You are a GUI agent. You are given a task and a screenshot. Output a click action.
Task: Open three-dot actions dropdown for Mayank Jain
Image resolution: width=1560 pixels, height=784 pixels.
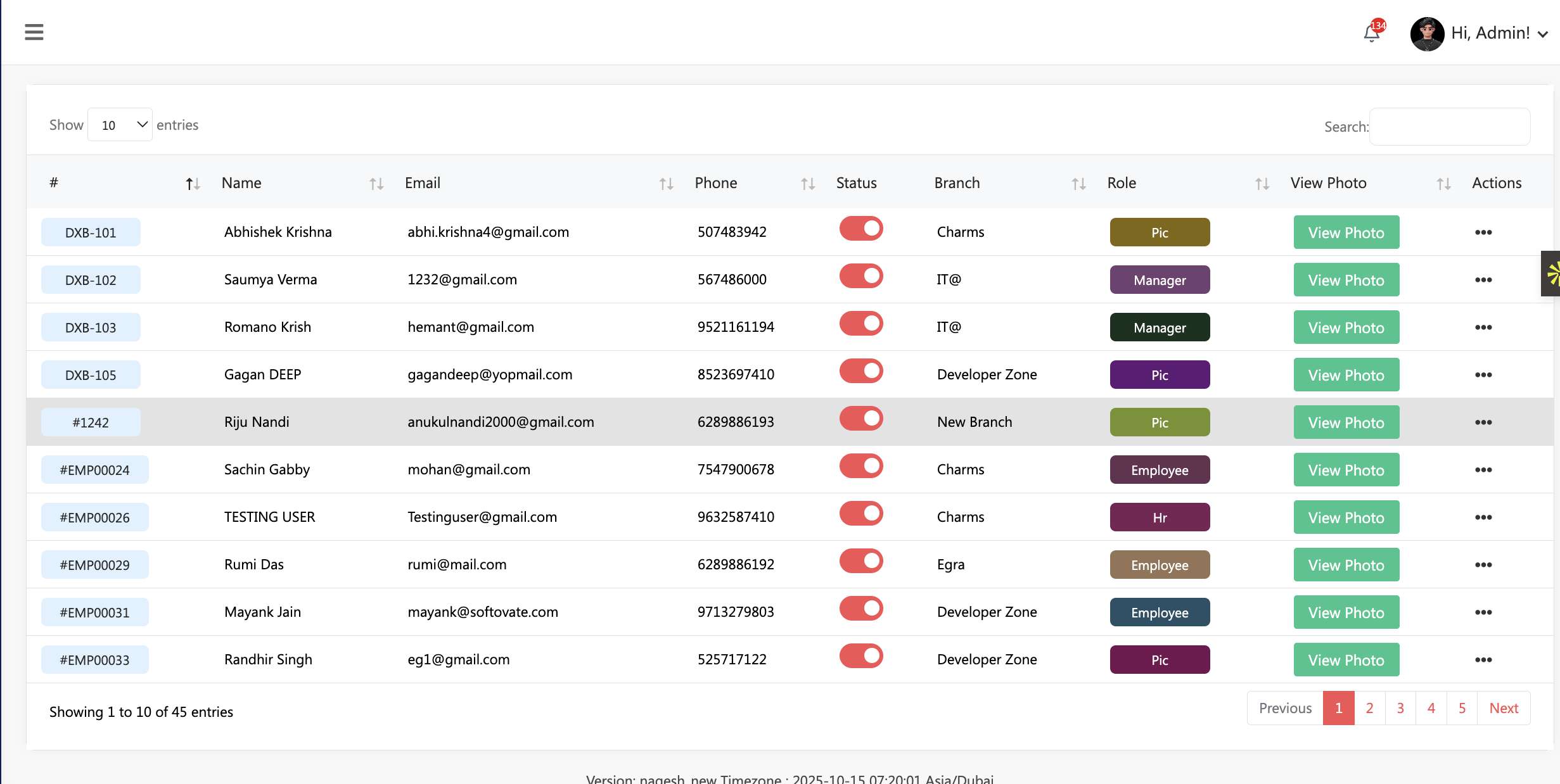(1483, 612)
